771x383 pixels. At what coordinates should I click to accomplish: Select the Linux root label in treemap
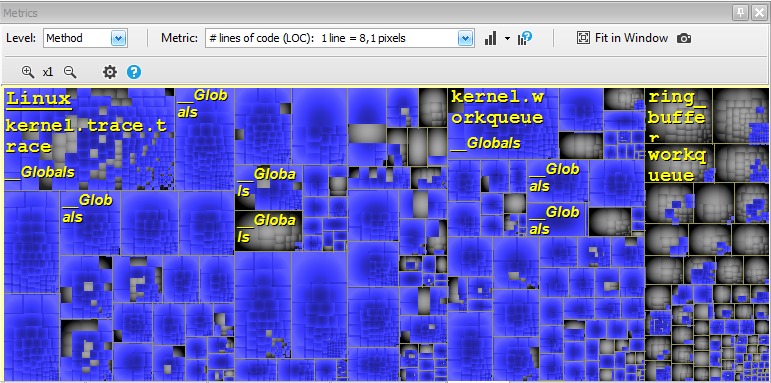39,99
